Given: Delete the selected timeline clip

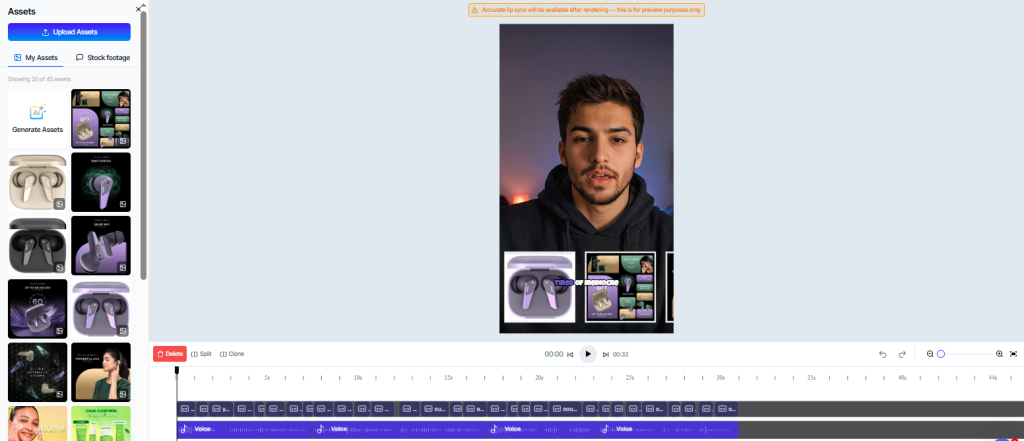Looking at the screenshot, I should [x=170, y=353].
